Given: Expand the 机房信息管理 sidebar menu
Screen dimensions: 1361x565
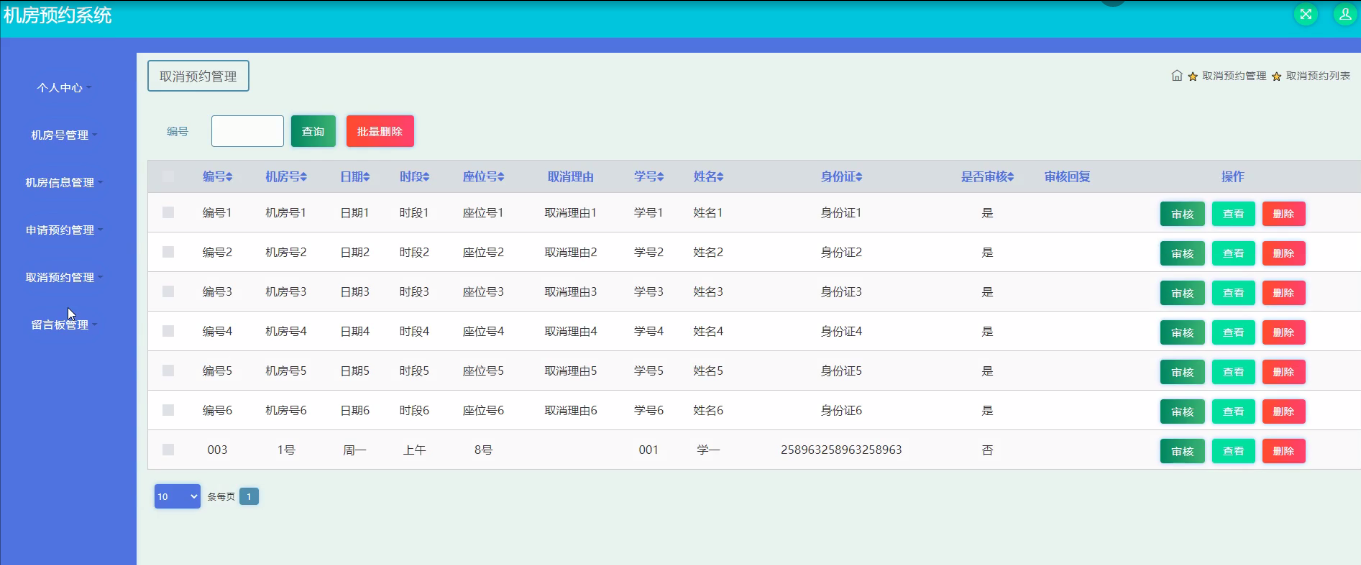Looking at the screenshot, I should pos(64,183).
